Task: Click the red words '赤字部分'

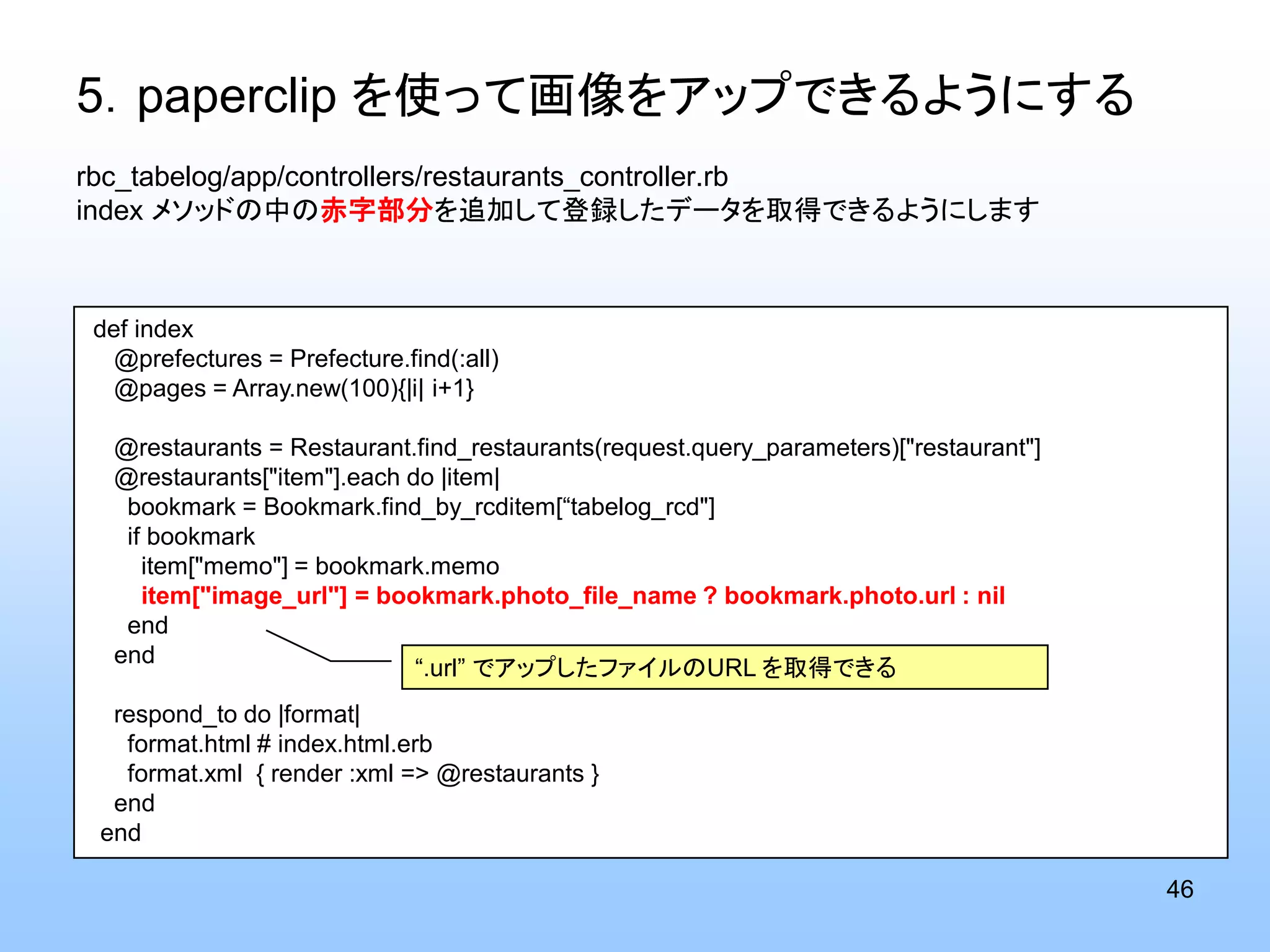Action: (x=376, y=210)
